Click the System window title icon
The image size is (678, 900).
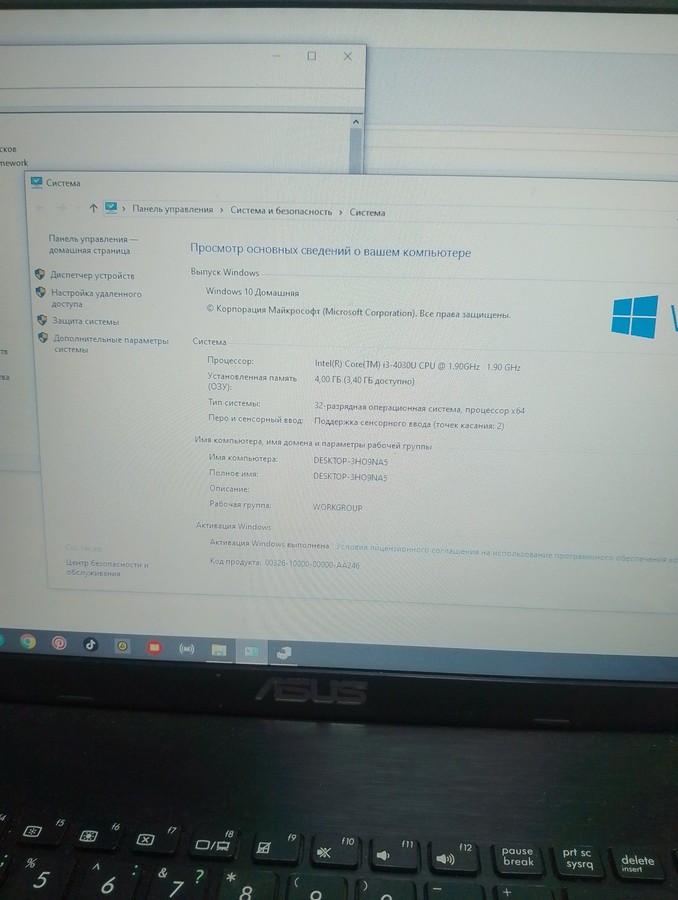[36, 182]
